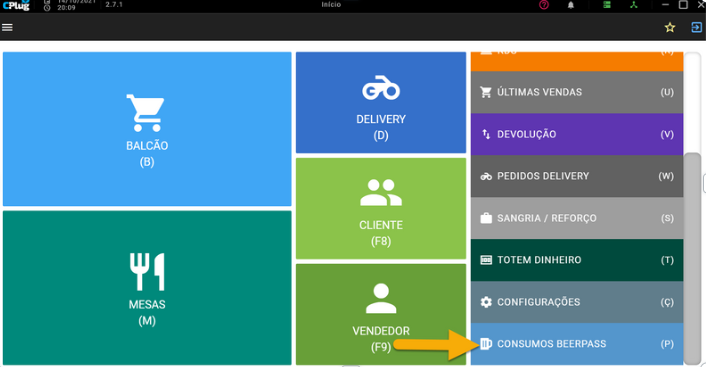Open the Cliente (F8) tile
This screenshot has width=706, height=367.
click(381, 208)
